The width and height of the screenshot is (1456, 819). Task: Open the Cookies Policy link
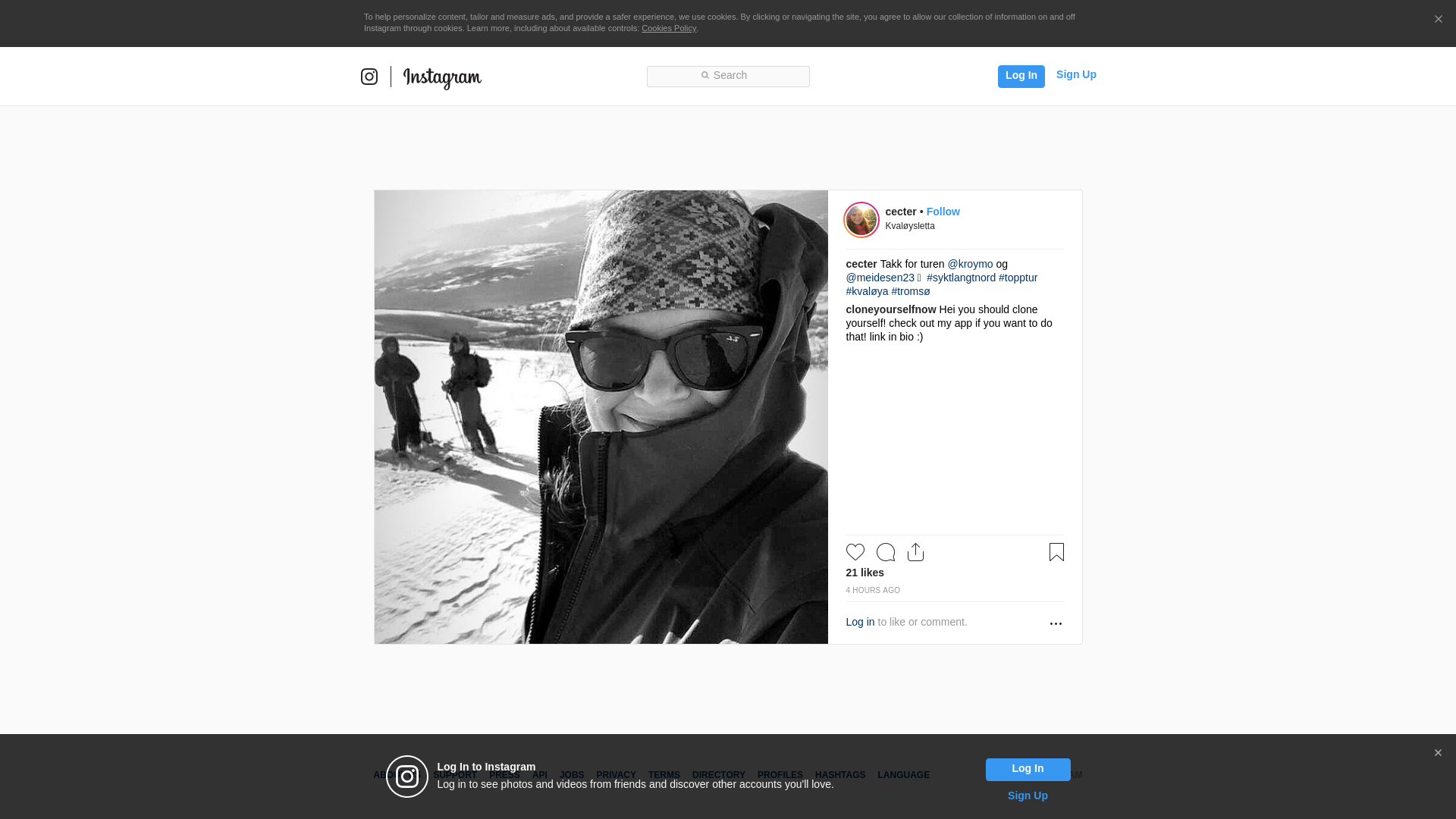click(668, 28)
